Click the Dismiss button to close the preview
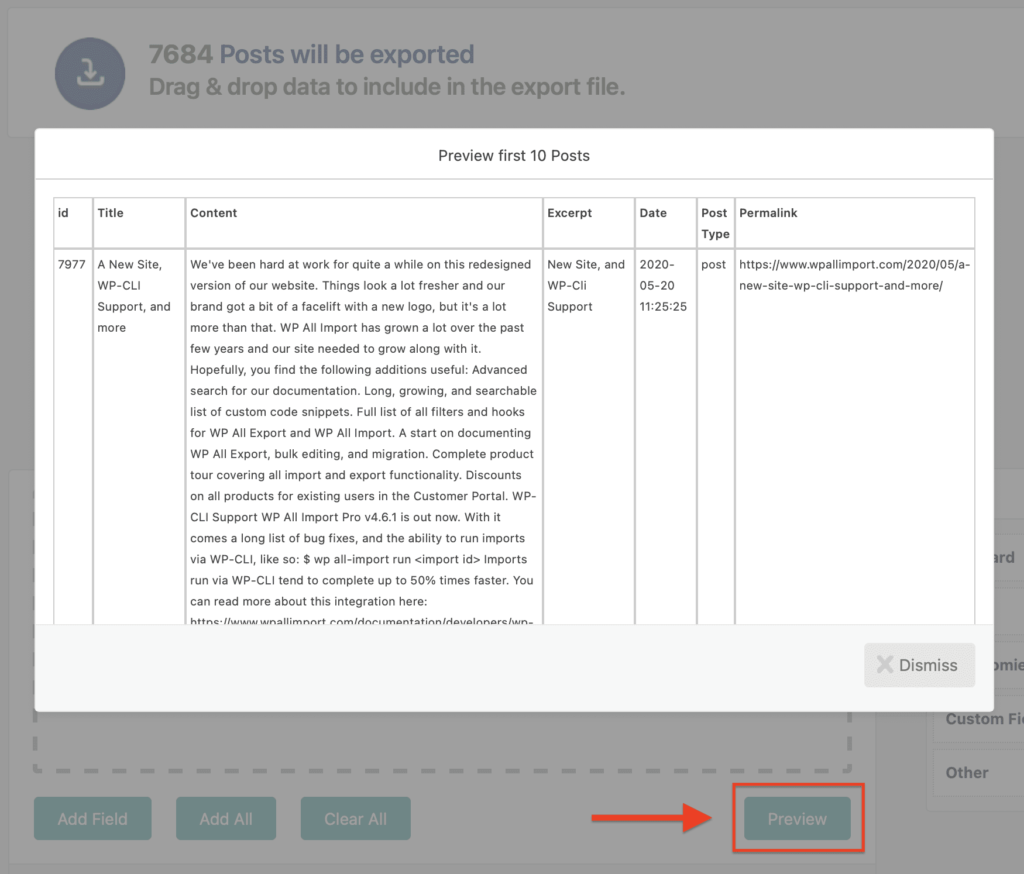 [919, 665]
